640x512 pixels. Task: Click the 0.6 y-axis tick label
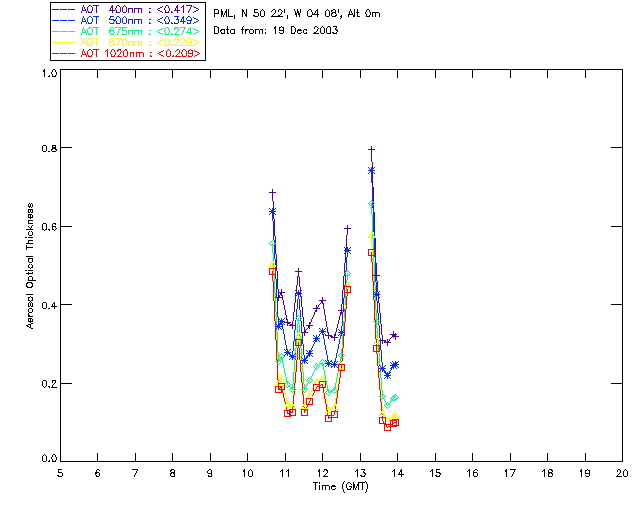point(49,227)
